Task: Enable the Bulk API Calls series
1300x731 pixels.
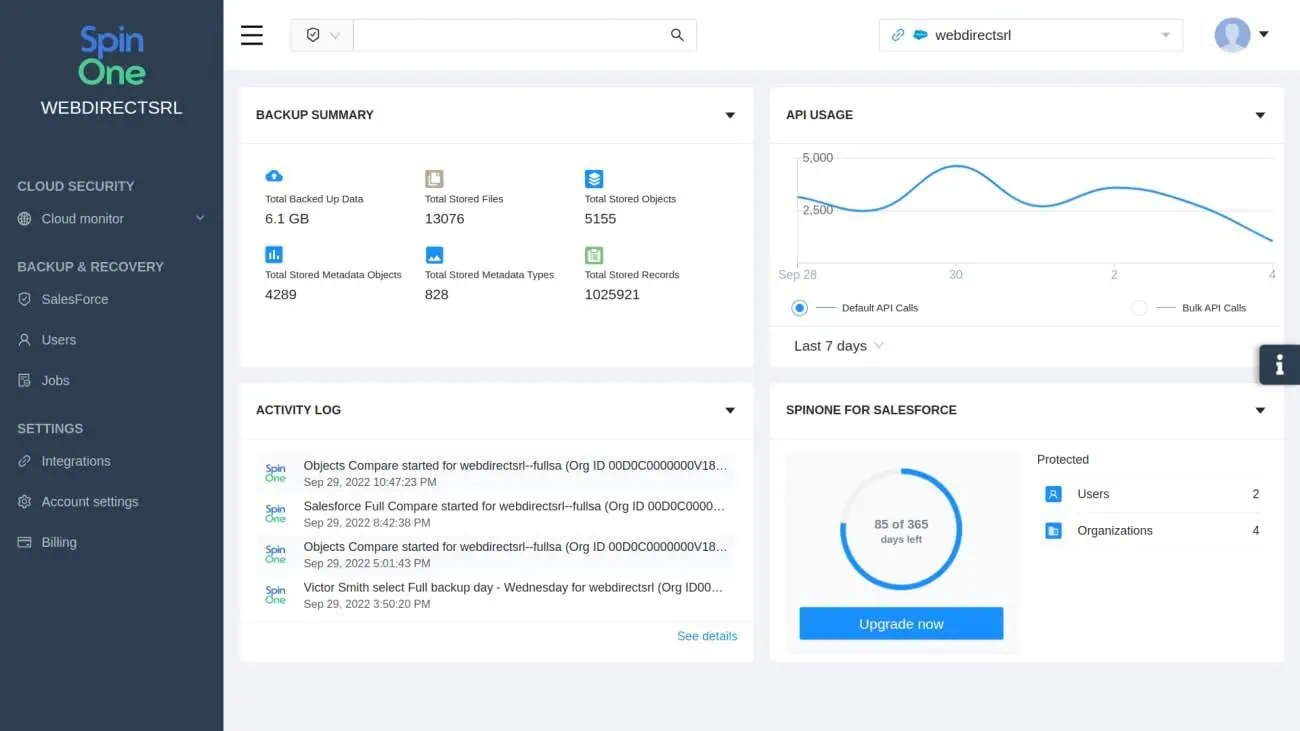Action: [x=1139, y=308]
